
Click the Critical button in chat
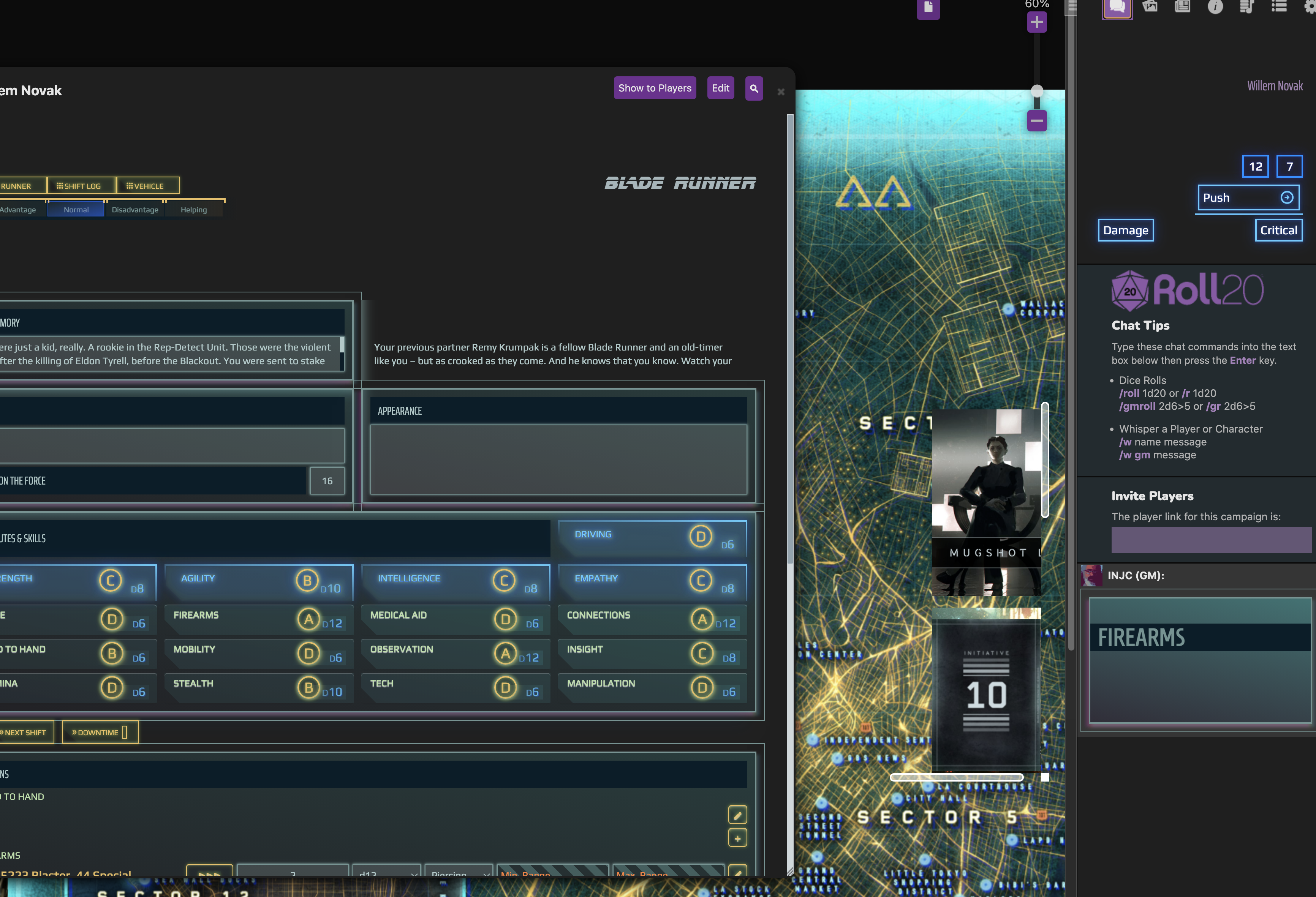(x=1278, y=231)
